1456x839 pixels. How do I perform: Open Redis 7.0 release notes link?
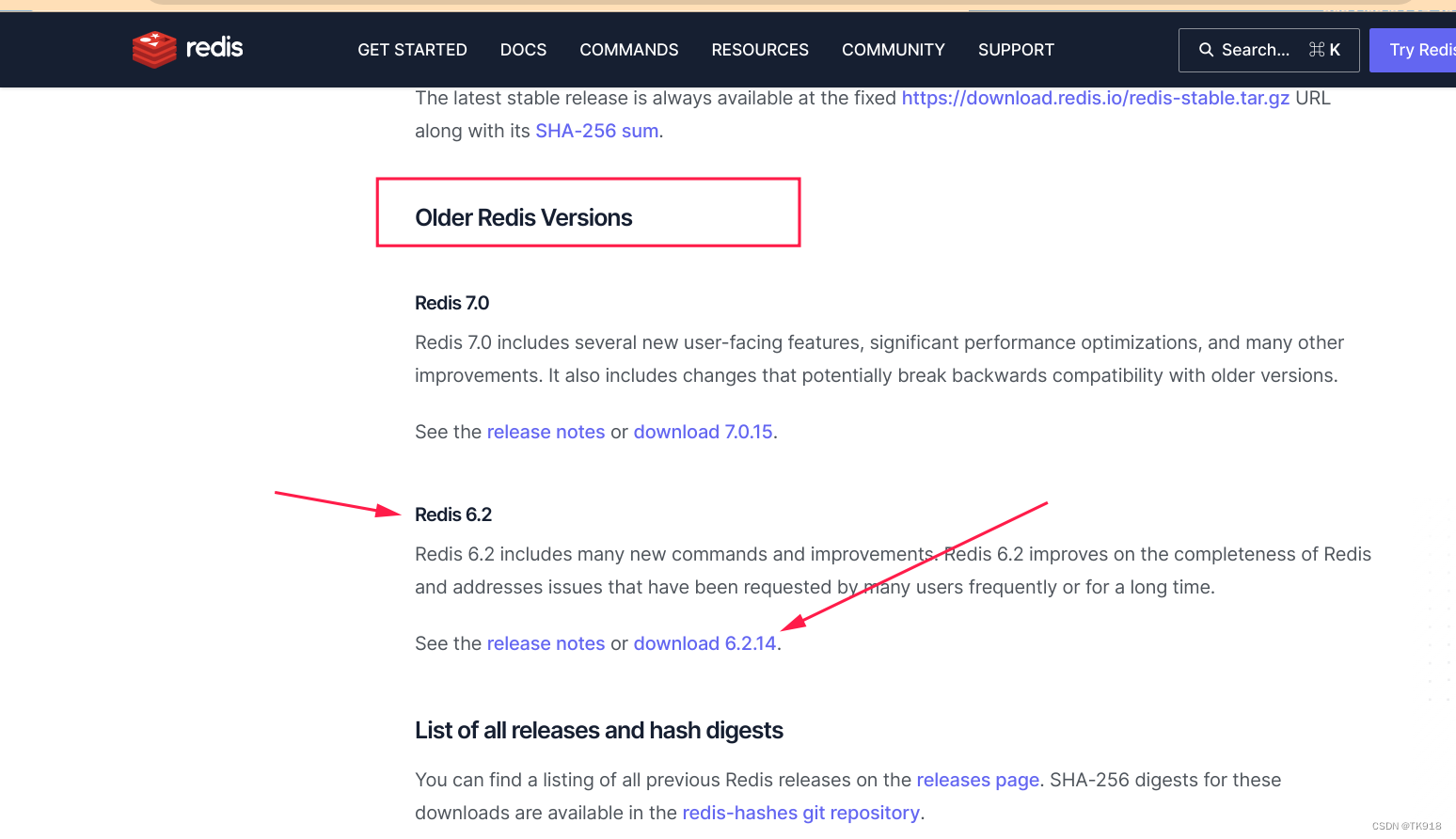click(x=546, y=432)
